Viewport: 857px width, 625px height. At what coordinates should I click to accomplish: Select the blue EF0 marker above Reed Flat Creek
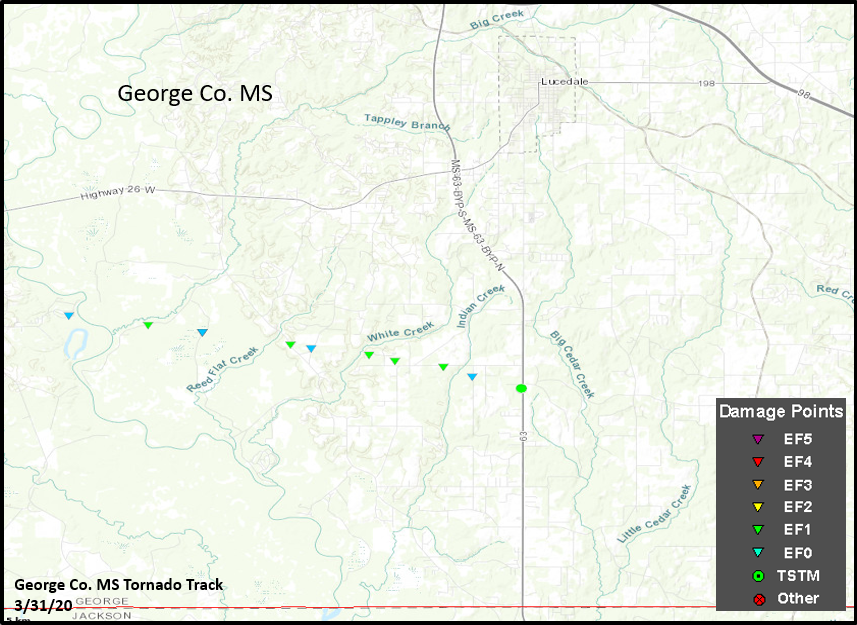click(202, 332)
